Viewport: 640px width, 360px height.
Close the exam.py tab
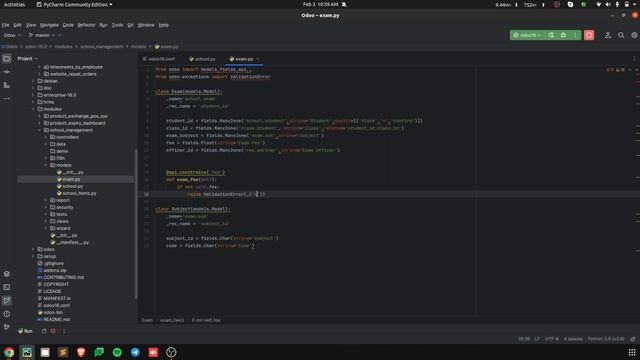click(x=258, y=59)
